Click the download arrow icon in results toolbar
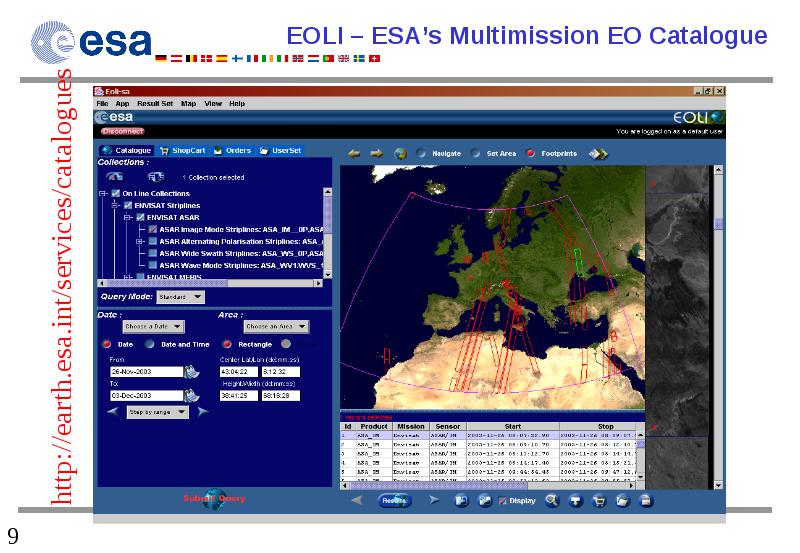The height and width of the screenshot is (553, 800). click(x=576, y=501)
